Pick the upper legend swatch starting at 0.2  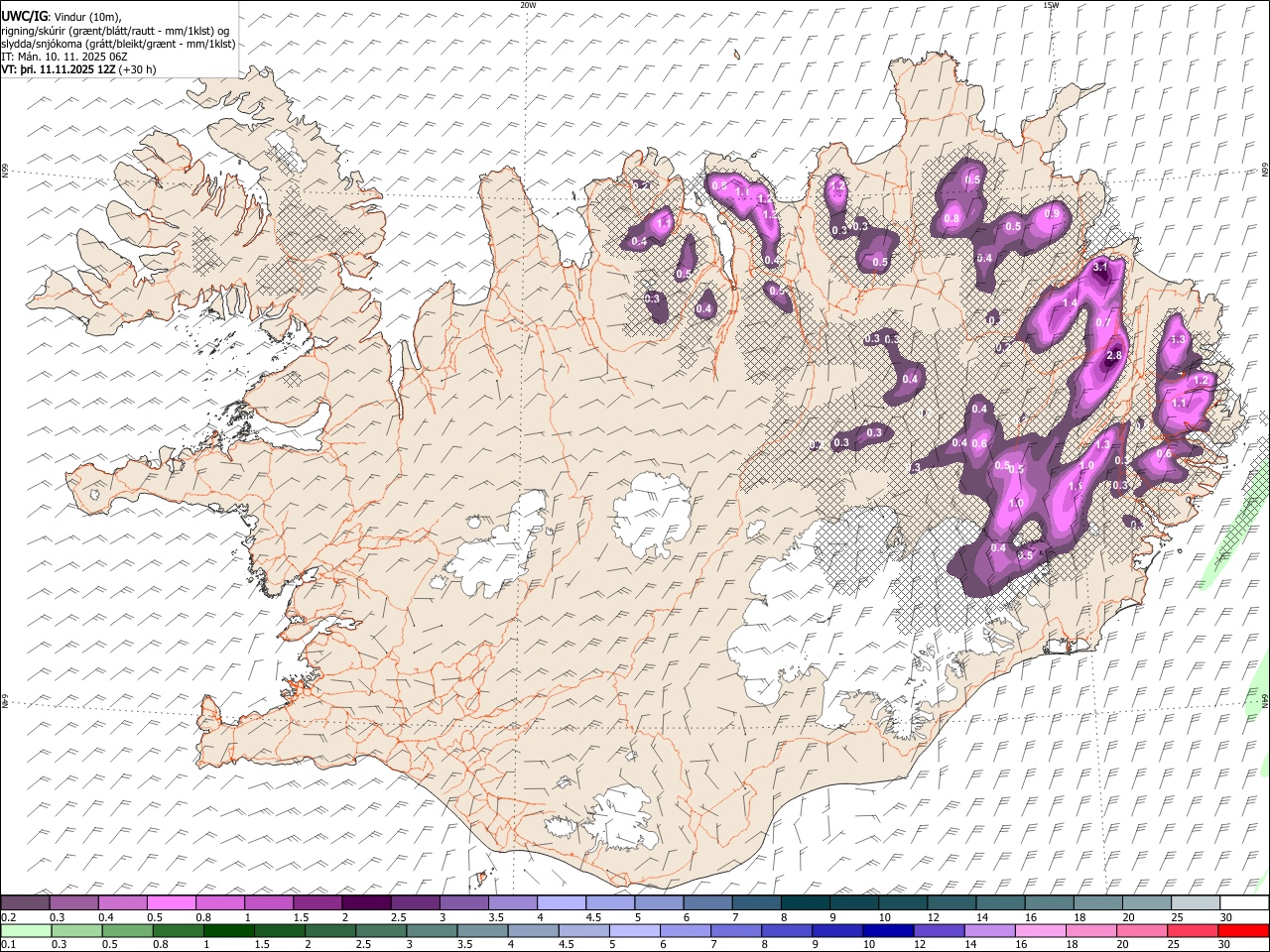click(x=25, y=903)
